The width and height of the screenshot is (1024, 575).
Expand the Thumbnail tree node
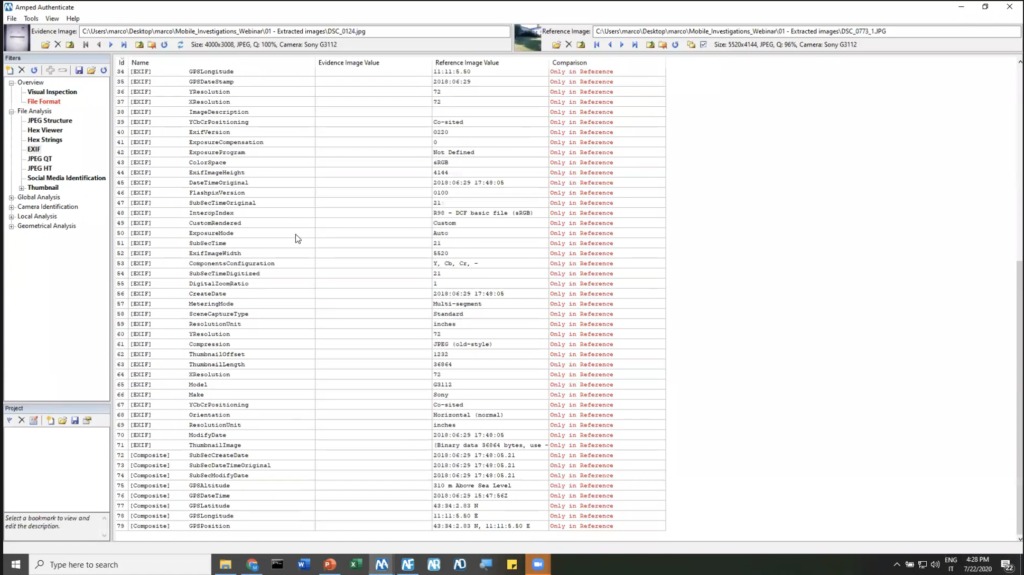point(22,188)
